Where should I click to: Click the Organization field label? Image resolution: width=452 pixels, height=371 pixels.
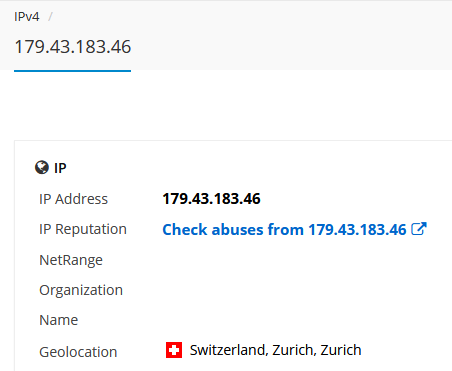[x=81, y=290]
